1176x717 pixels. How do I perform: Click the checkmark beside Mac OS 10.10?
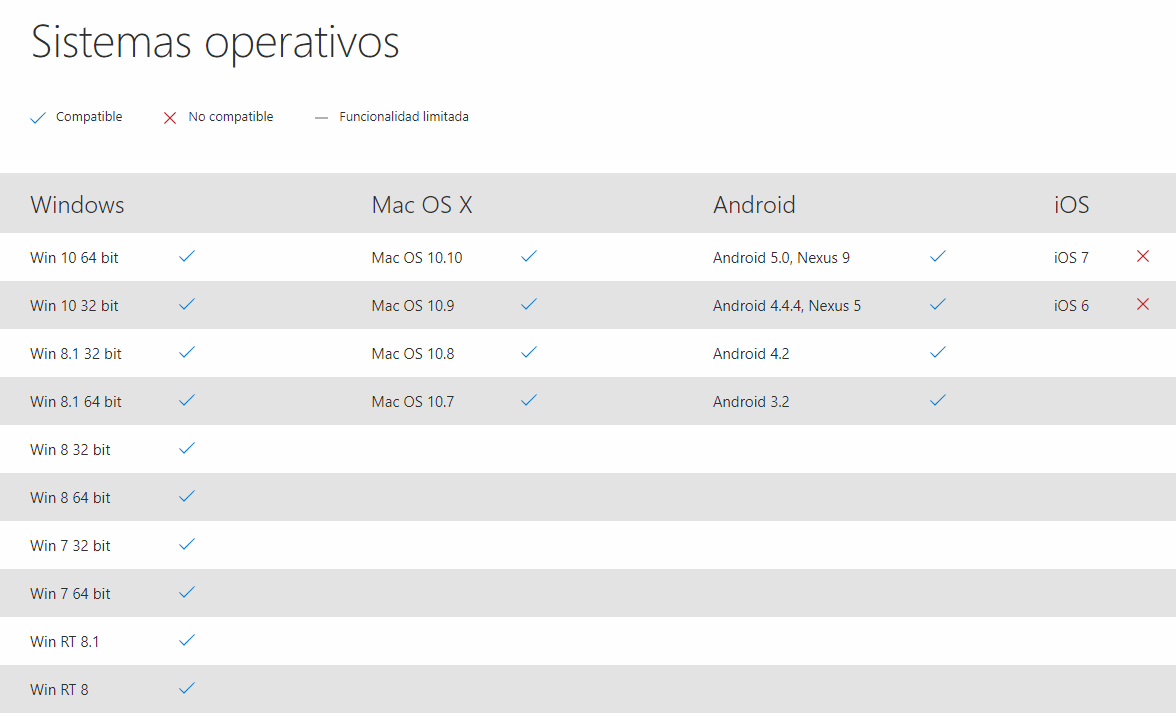point(529,256)
